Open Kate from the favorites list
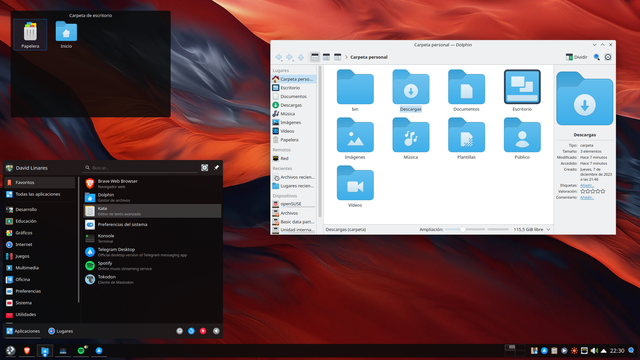The height and width of the screenshot is (360, 640). pos(153,211)
